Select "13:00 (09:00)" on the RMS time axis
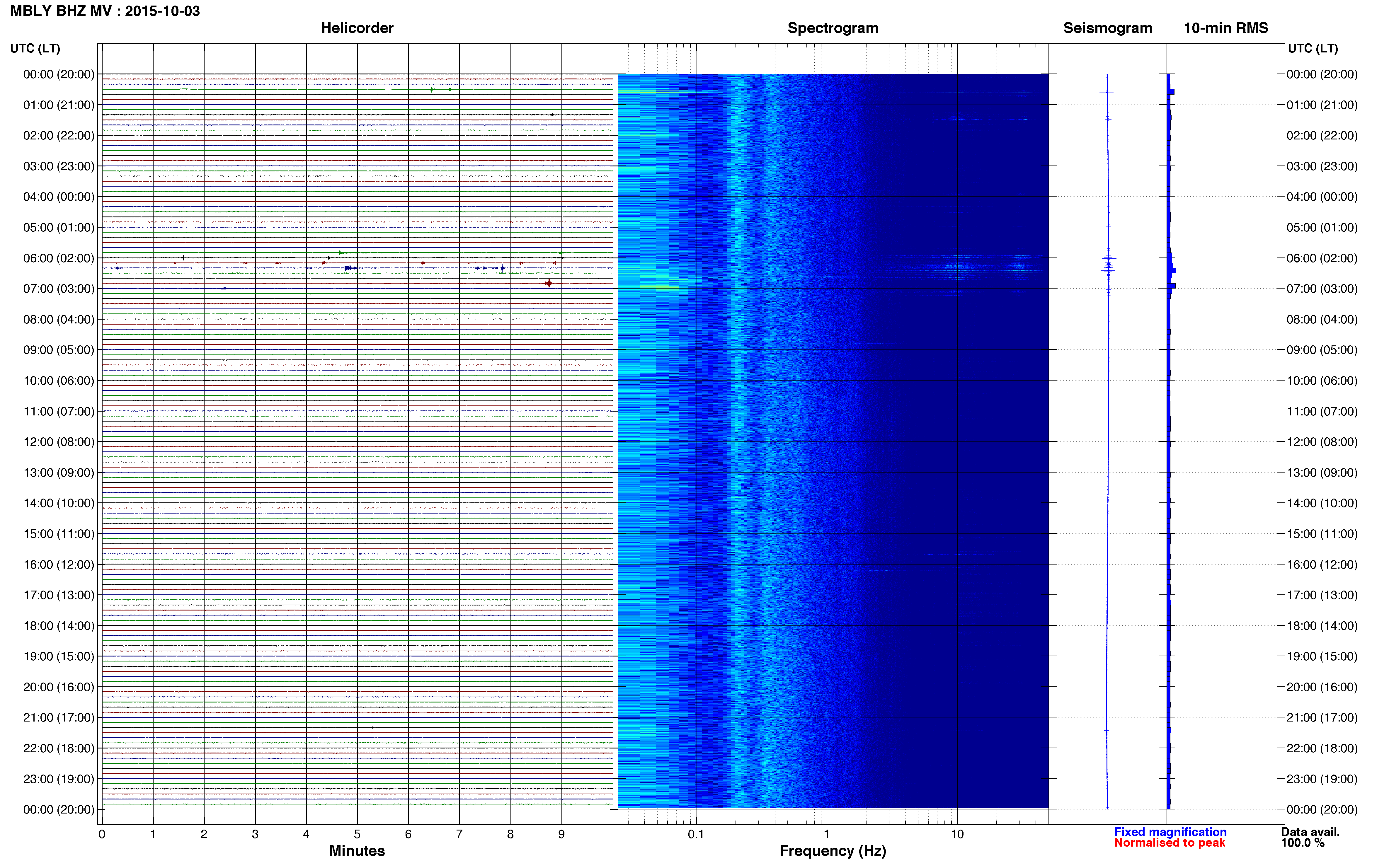Viewport: 1389px width, 868px height. click(1322, 473)
